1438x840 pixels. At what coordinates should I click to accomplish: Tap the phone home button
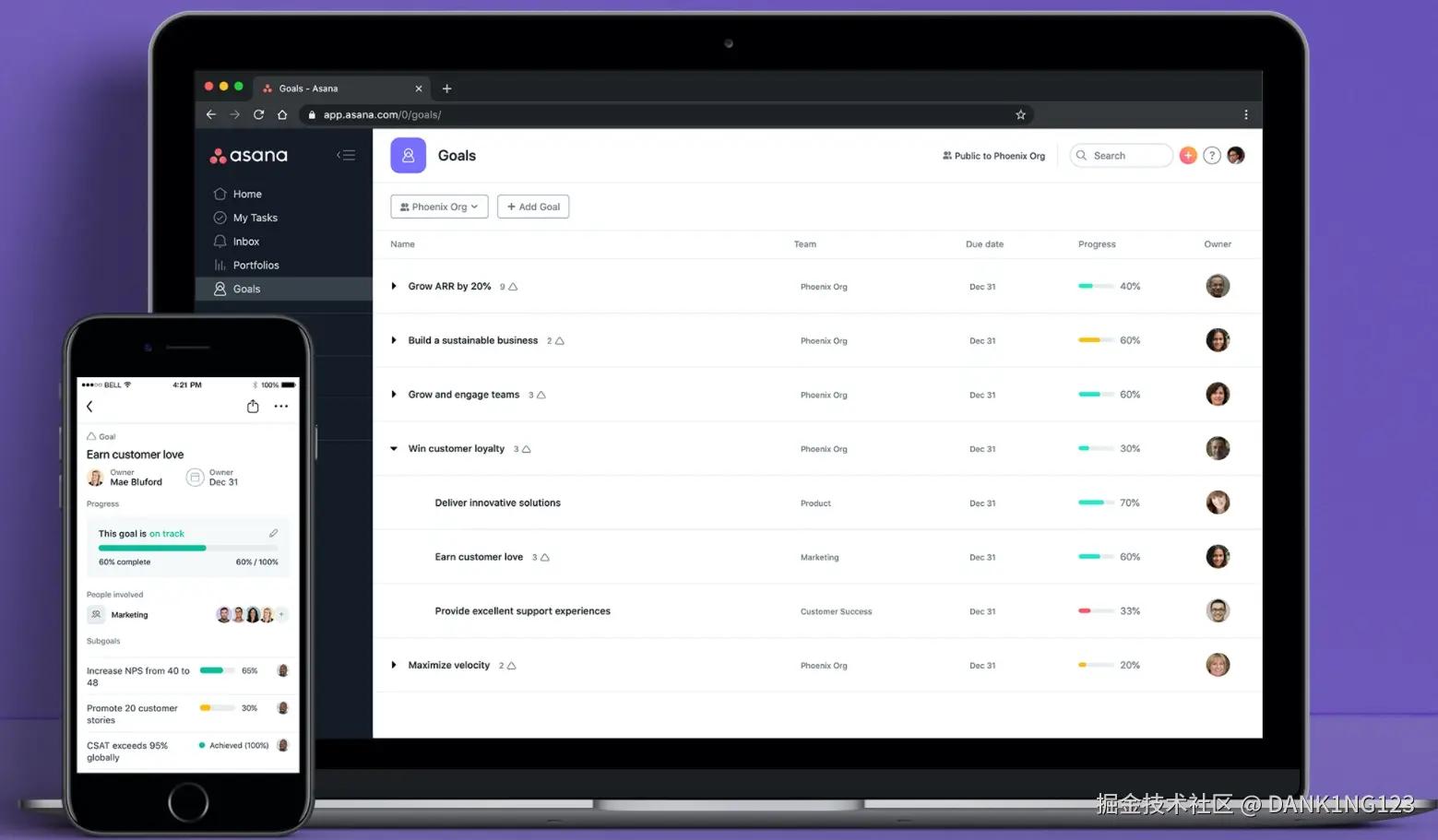188,802
